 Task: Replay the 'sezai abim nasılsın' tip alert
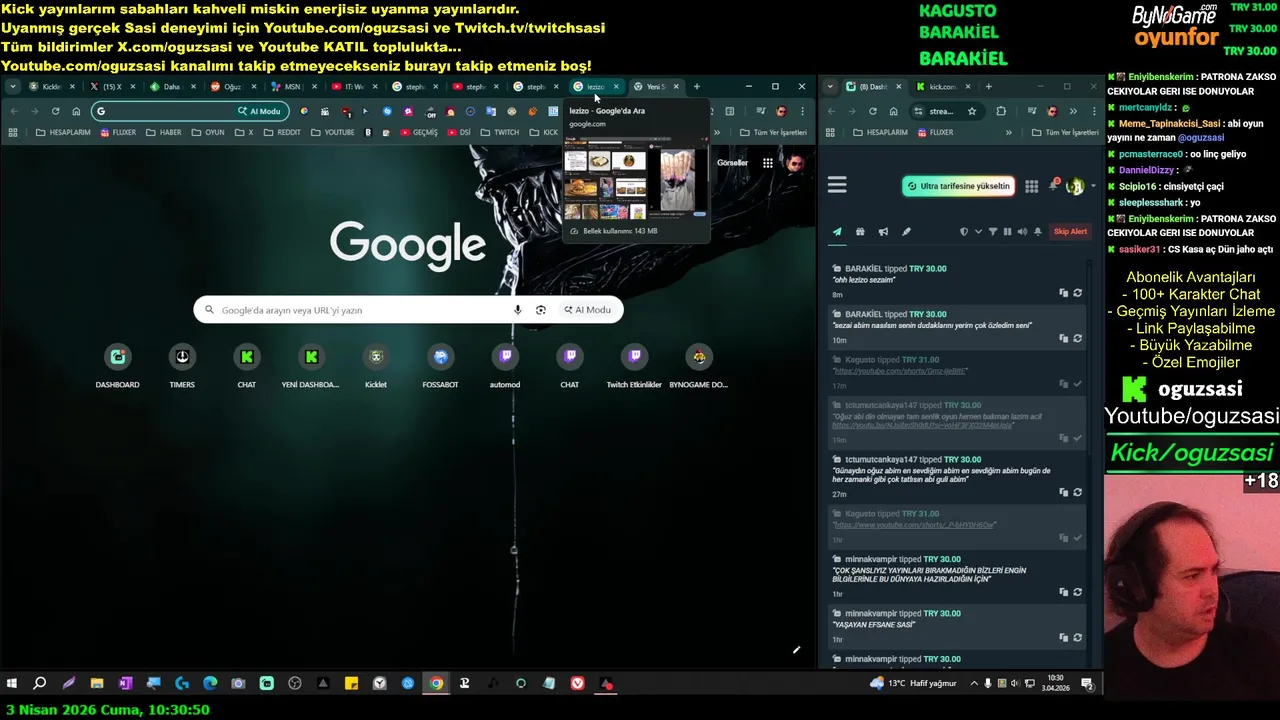click(x=1077, y=338)
